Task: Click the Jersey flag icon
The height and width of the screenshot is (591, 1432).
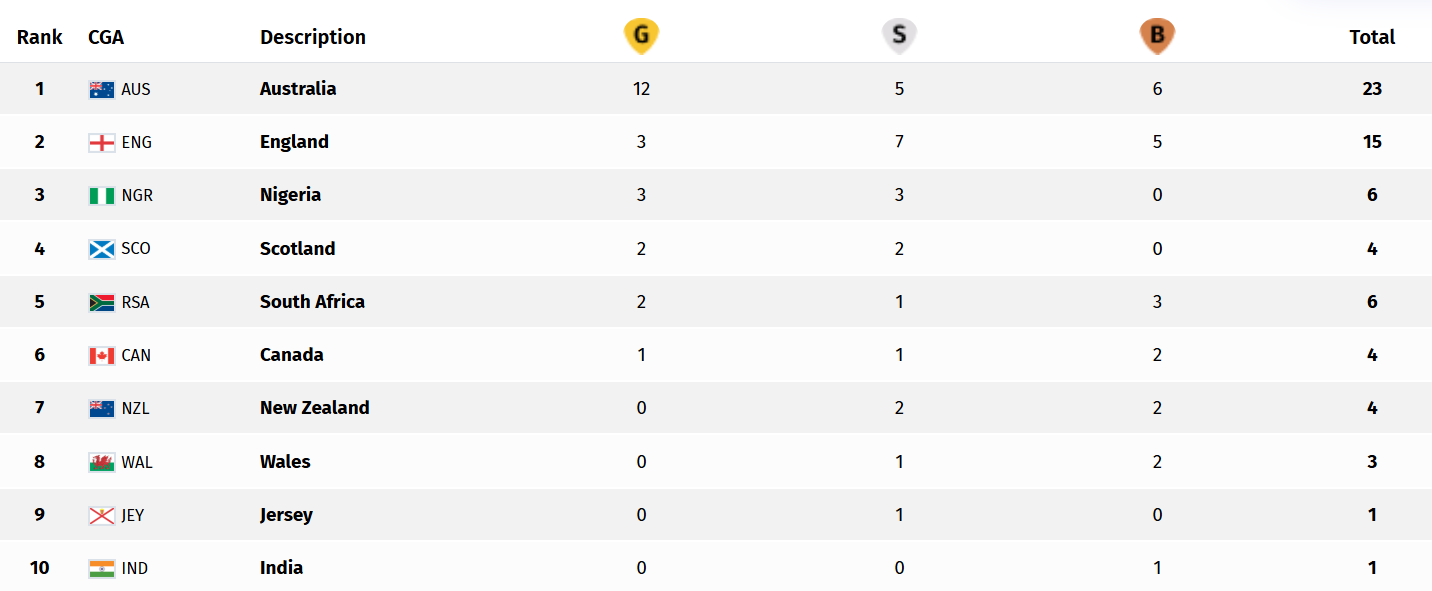Action: [x=102, y=515]
